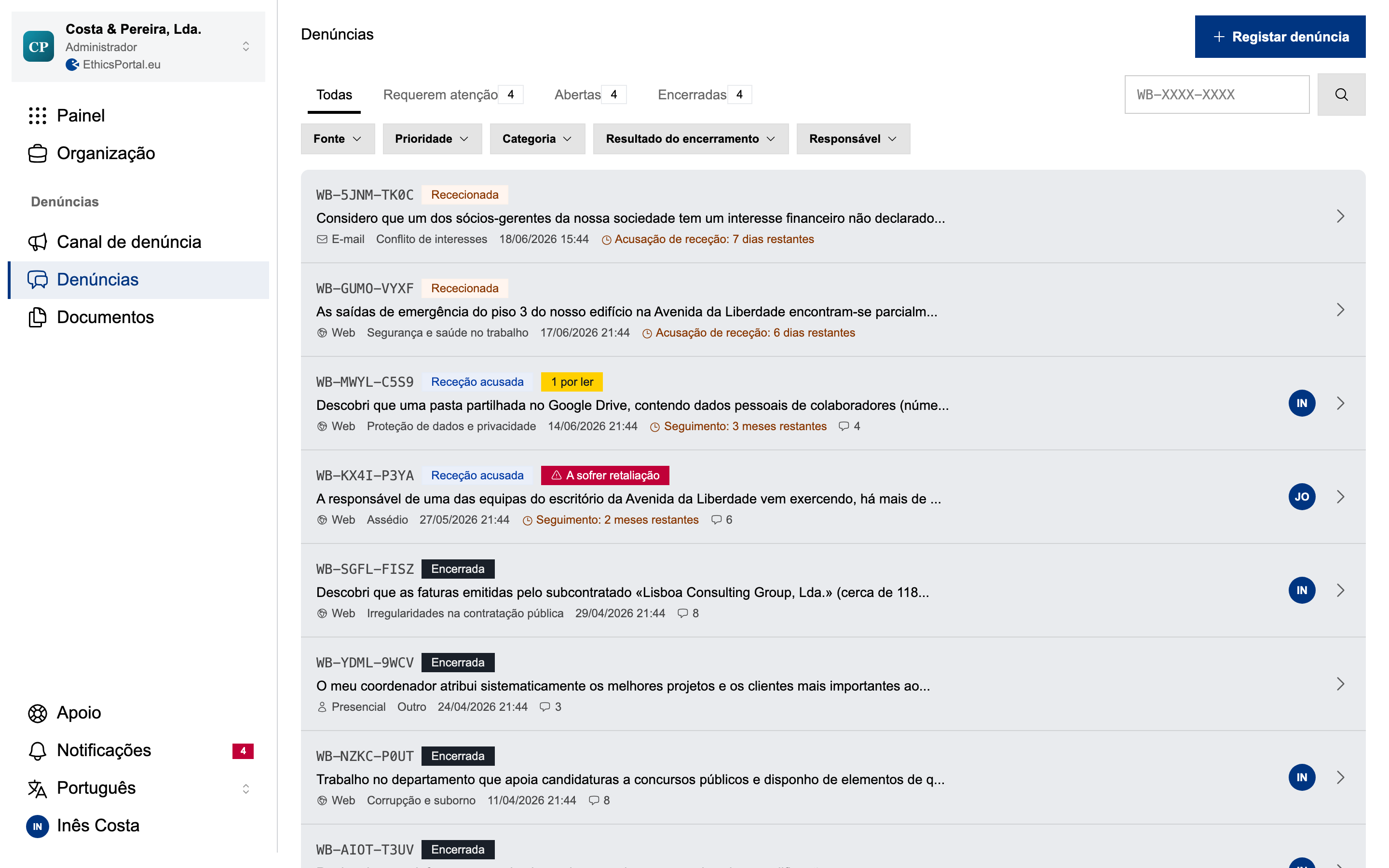Click the Canal de denúncia megaphone icon
The image size is (1389, 868).
tap(37, 242)
